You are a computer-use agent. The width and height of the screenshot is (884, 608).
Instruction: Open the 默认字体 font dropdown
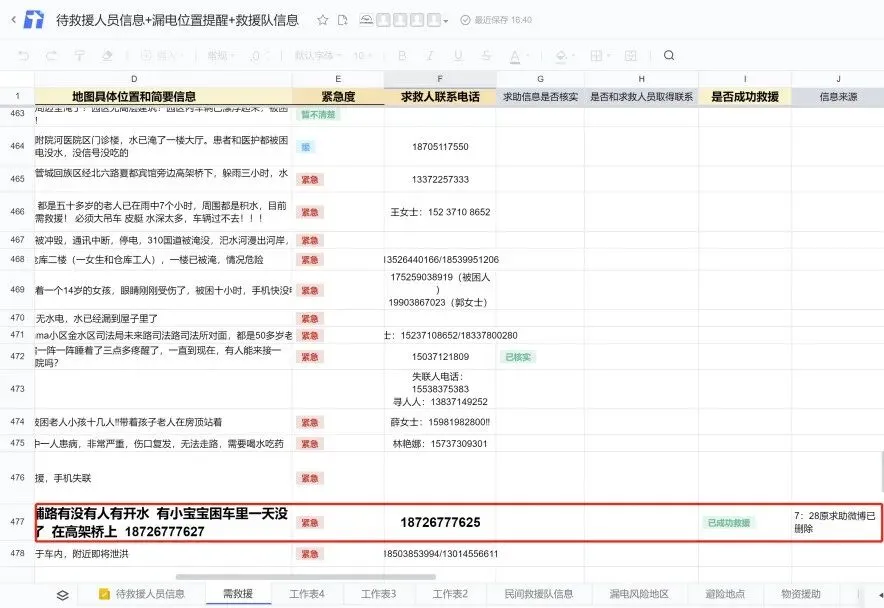coord(317,55)
